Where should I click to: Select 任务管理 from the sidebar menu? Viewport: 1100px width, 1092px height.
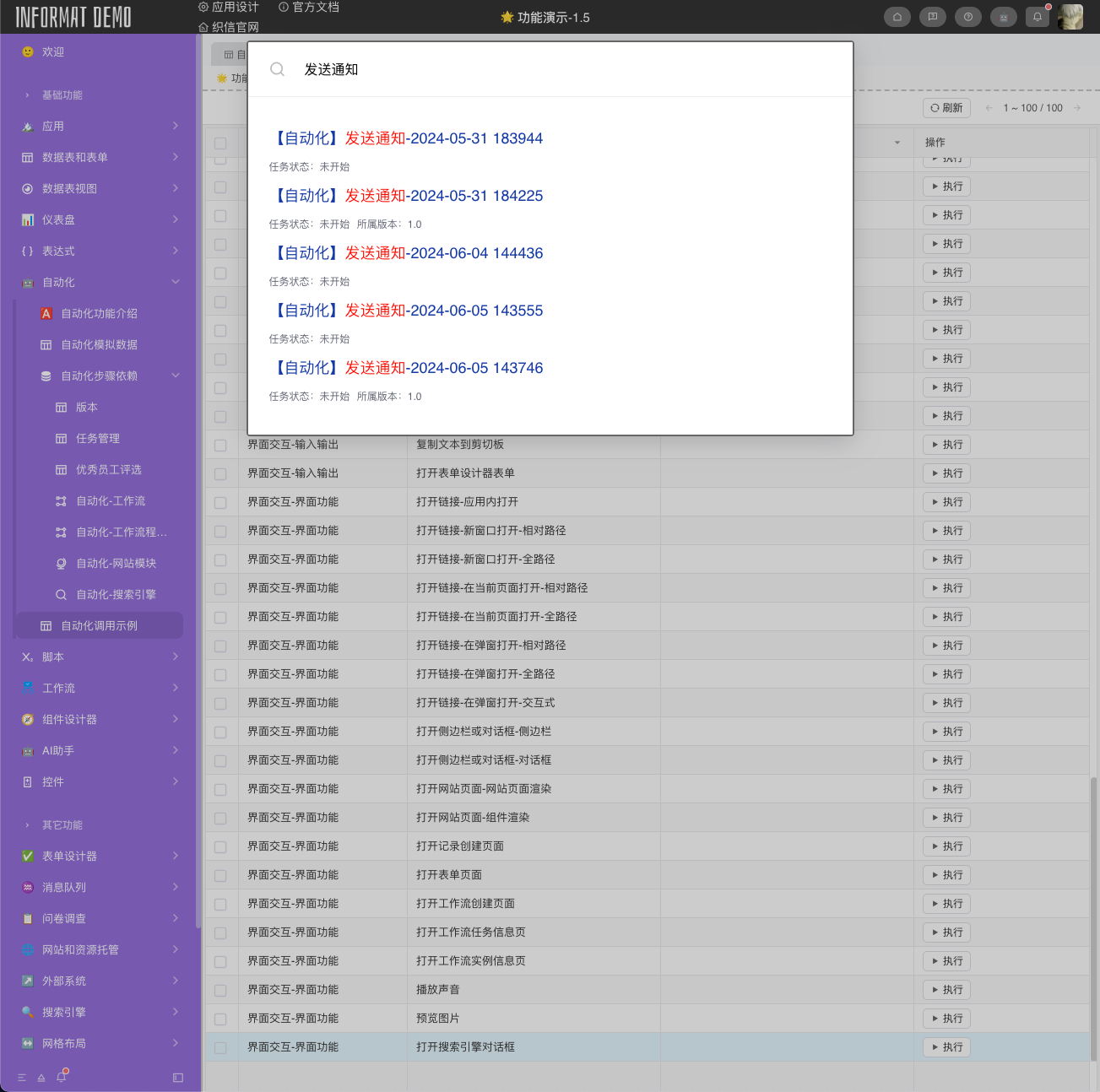pos(98,438)
